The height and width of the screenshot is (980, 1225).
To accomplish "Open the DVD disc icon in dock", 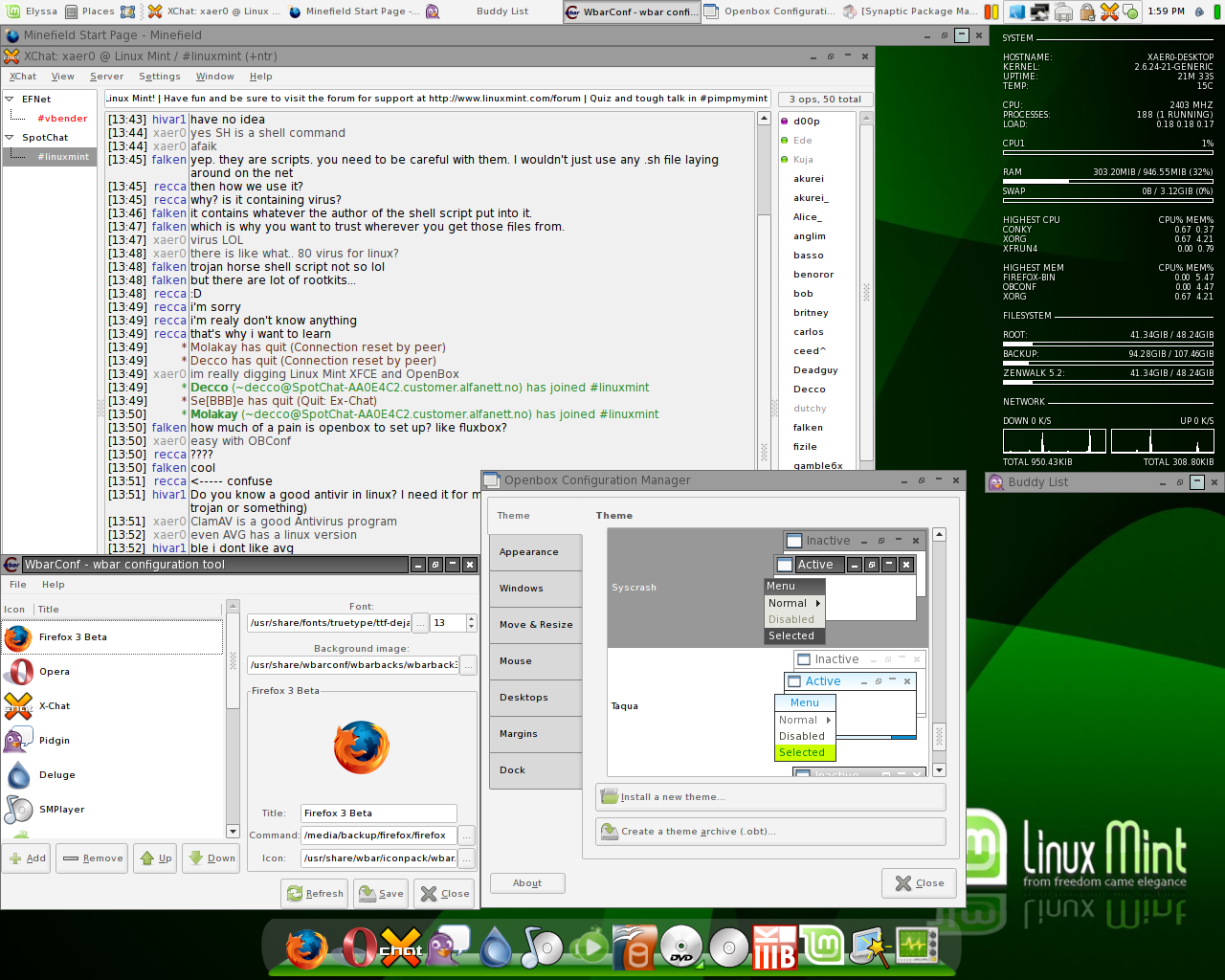I will pyautogui.click(x=681, y=947).
